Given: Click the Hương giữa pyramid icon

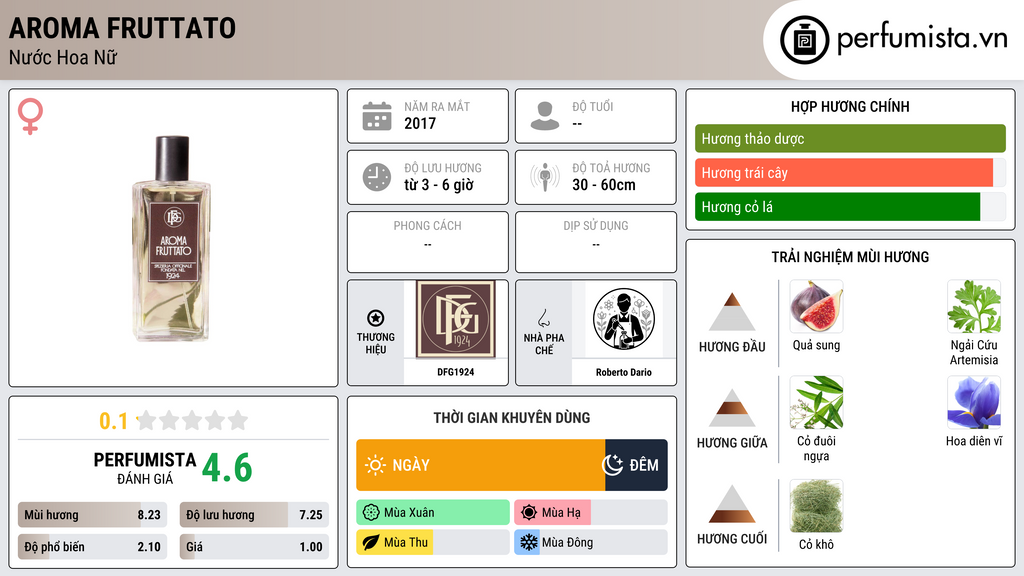Looking at the screenshot, I should pos(732,408).
